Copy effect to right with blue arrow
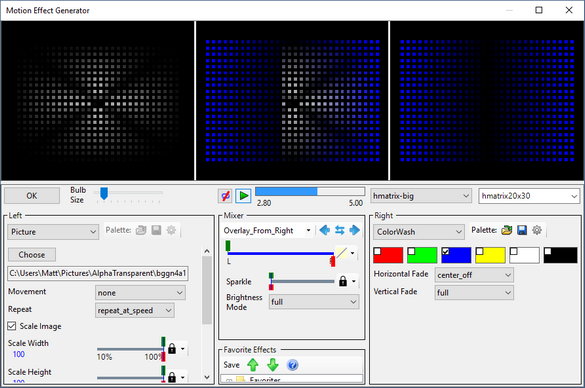585x388 pixels. (x=354, y=230)
